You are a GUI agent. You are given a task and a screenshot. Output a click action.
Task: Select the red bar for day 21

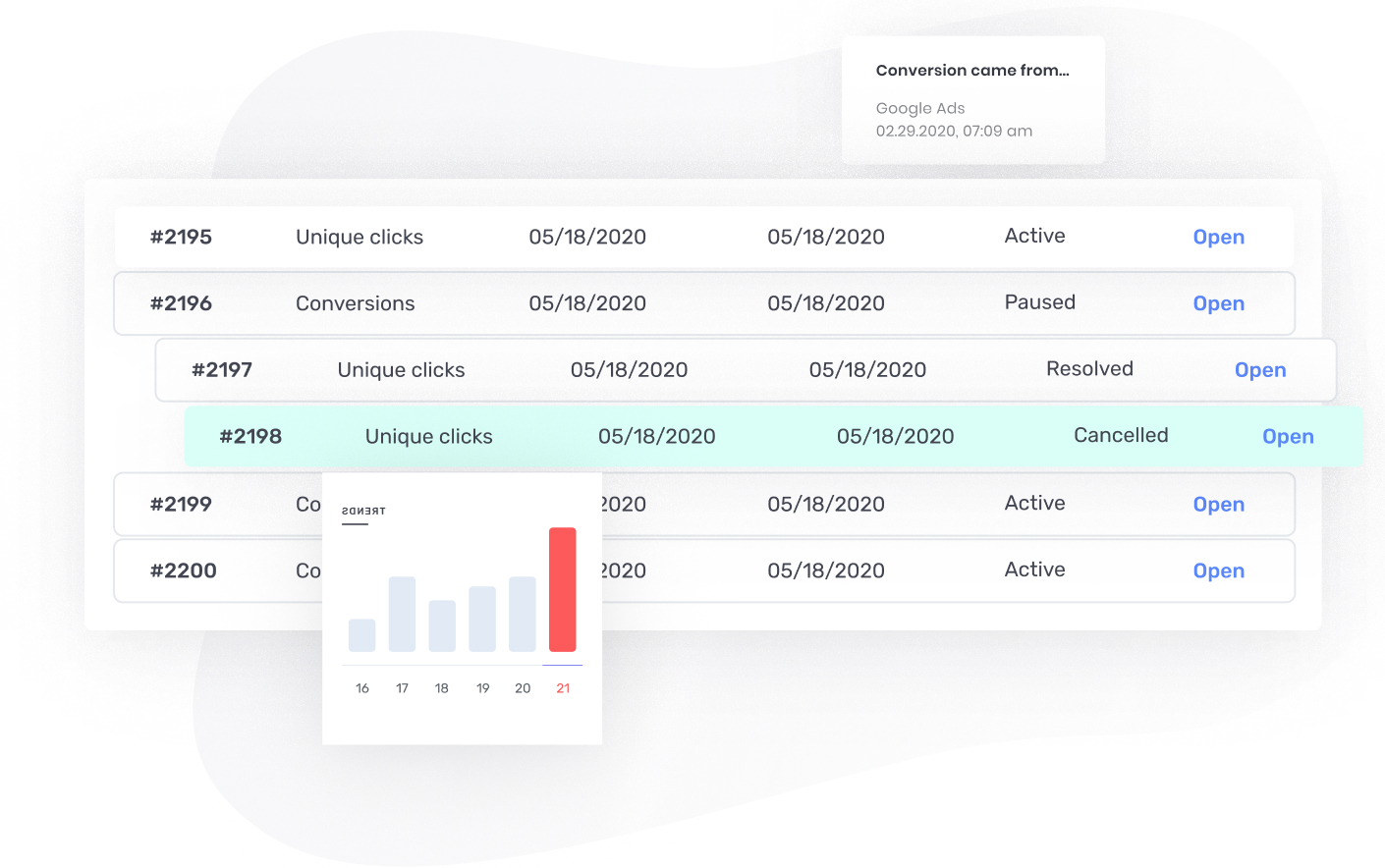tap(562, 589)
